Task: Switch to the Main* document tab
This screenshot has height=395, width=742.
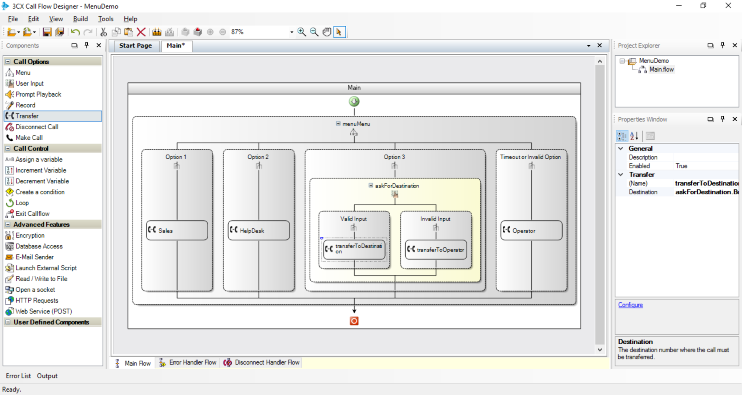Action: (176, 46)
